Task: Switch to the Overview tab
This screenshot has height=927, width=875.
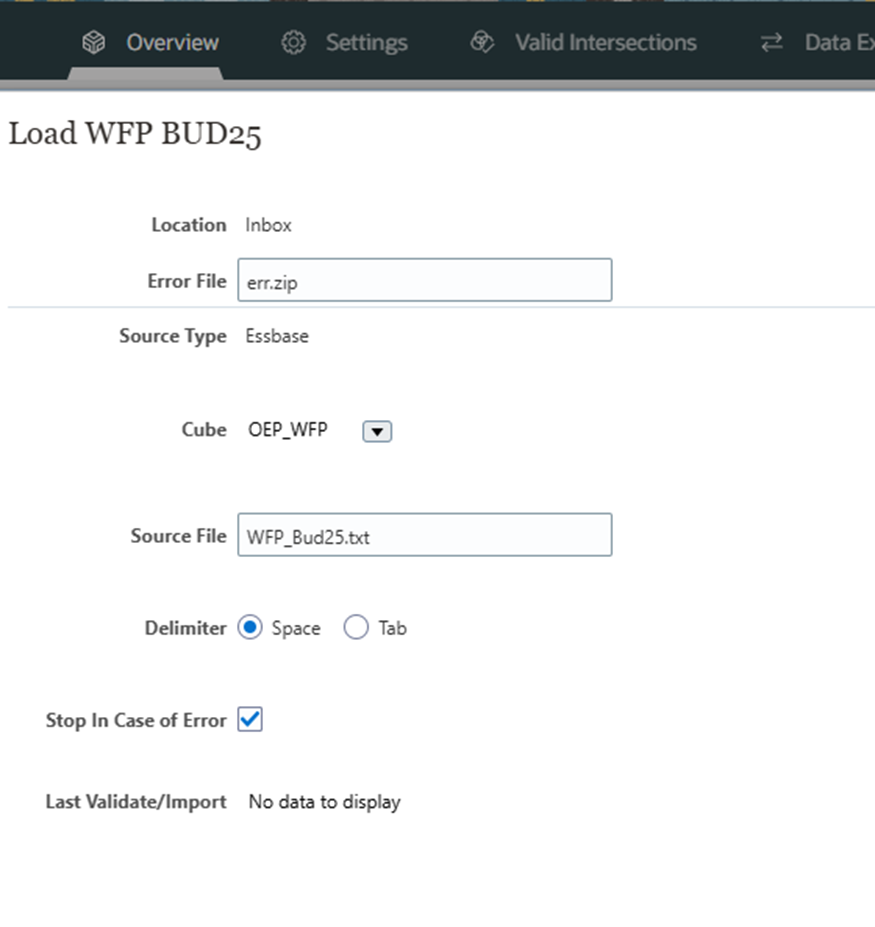Action: click(171, 43)
